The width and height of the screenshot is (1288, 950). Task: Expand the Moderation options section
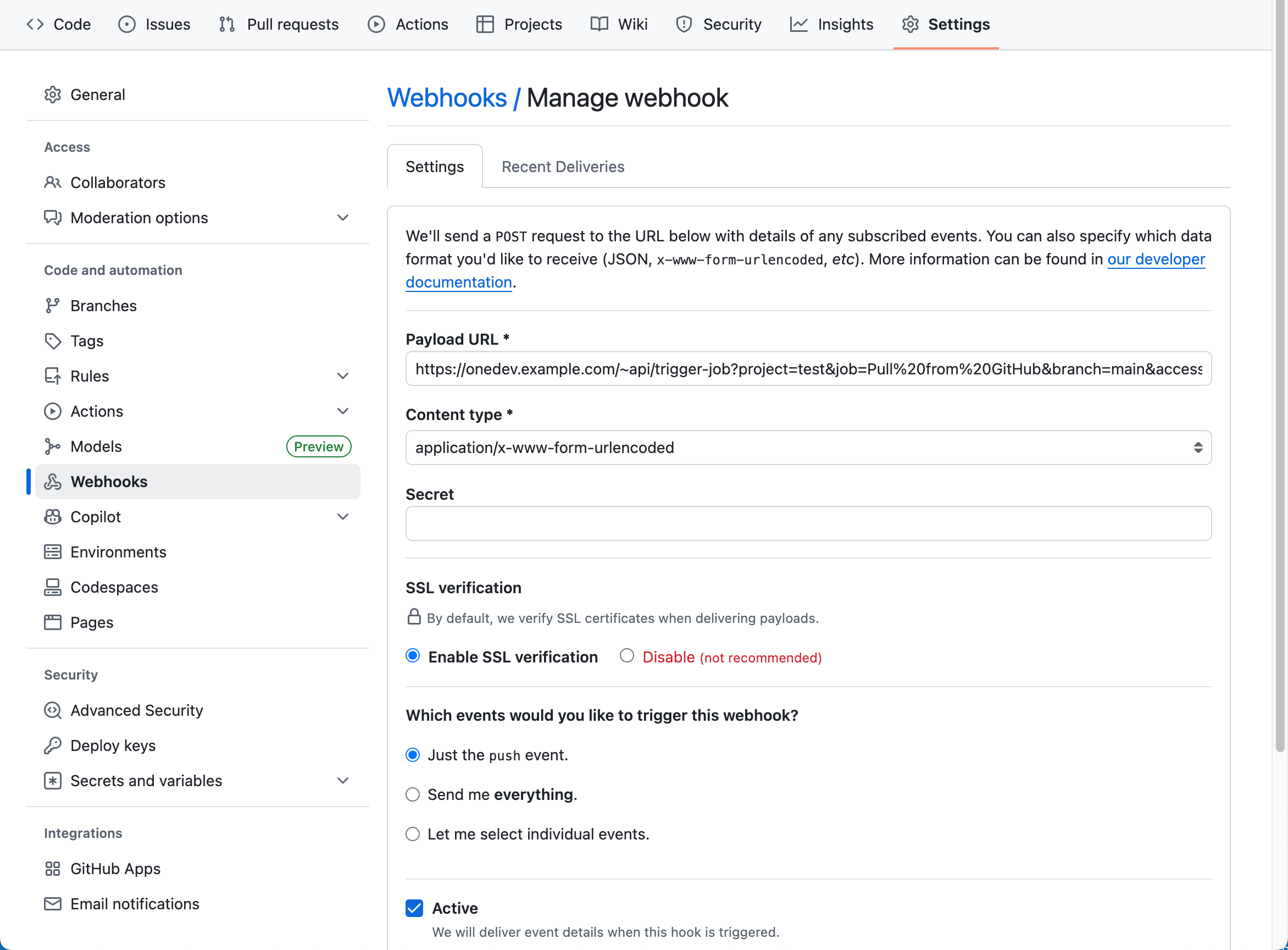342,217
